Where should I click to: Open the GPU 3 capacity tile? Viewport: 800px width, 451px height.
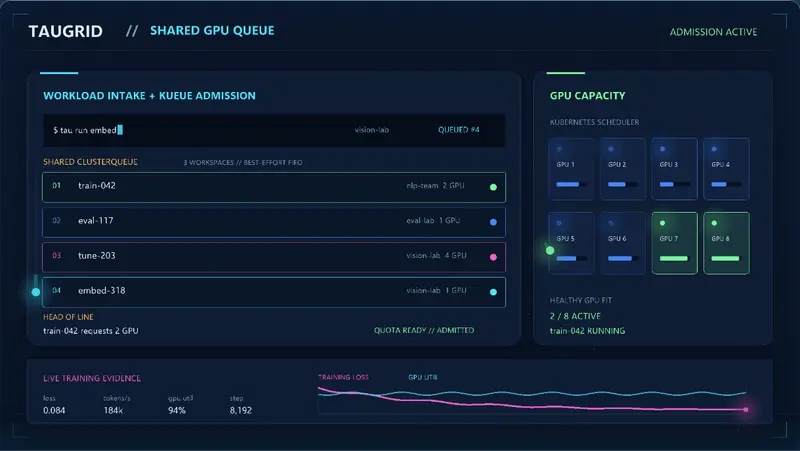click(x=674, y=168)
